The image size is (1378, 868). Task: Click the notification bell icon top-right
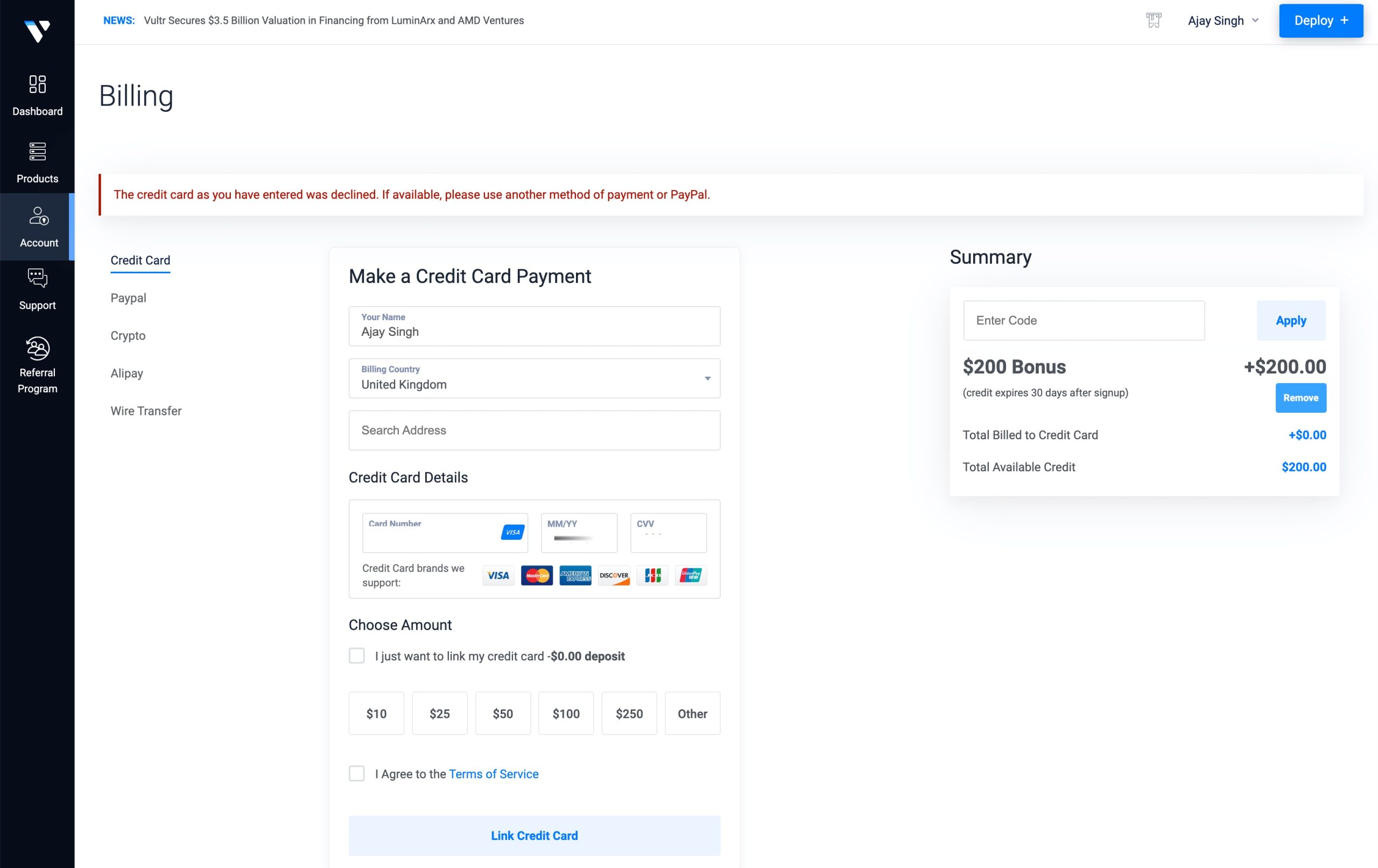[x=1154, y=20]
